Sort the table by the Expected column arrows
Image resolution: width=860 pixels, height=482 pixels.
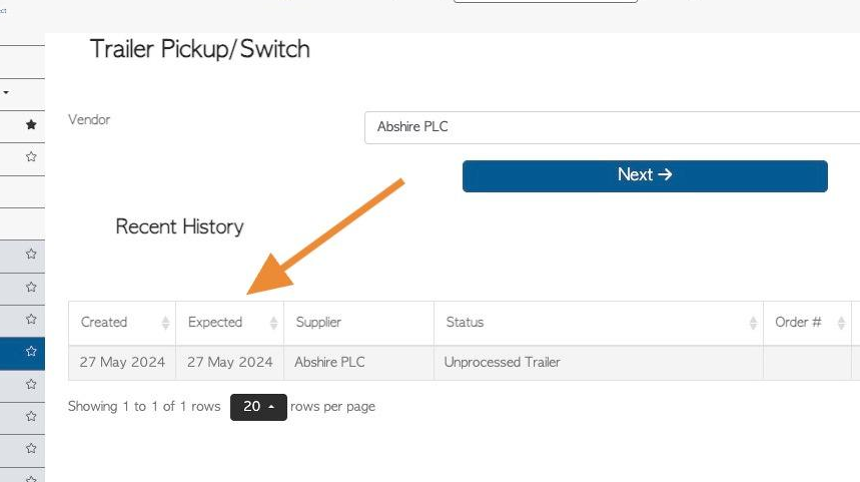point(273,323)
